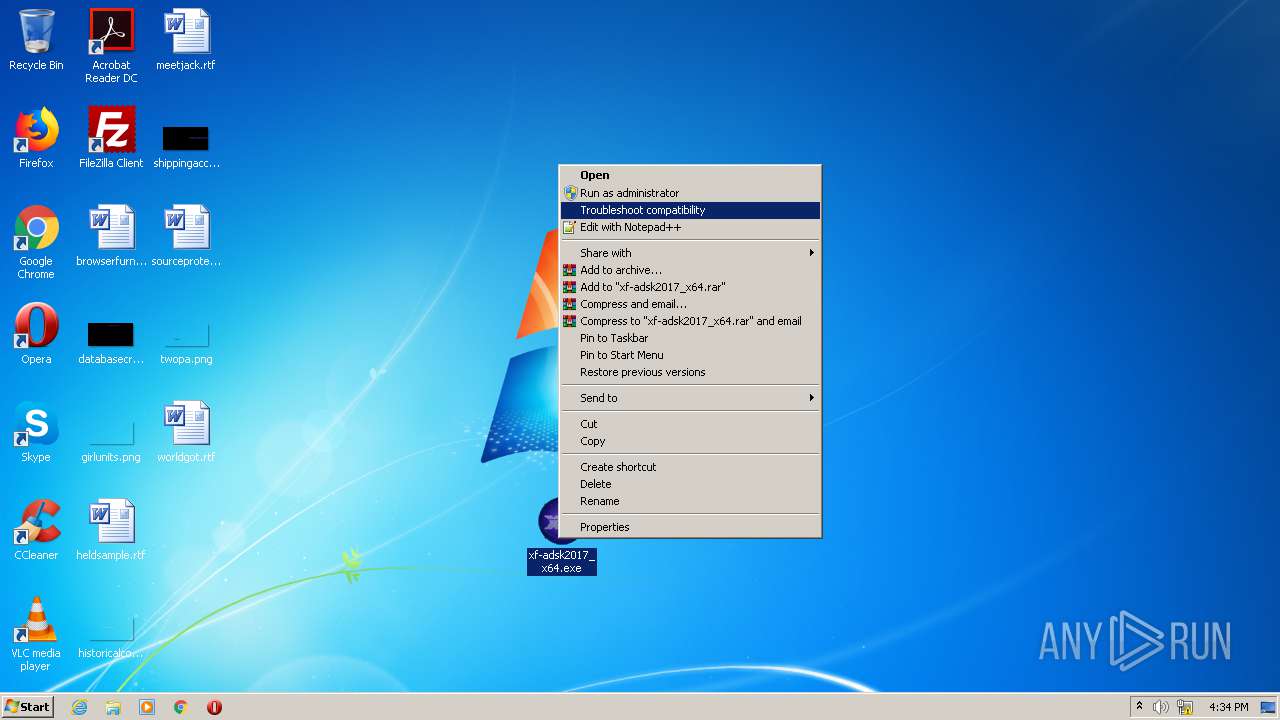The image size is (1280, 720).
Task: Choose Rename in the context menu
Action: (691, 501)
